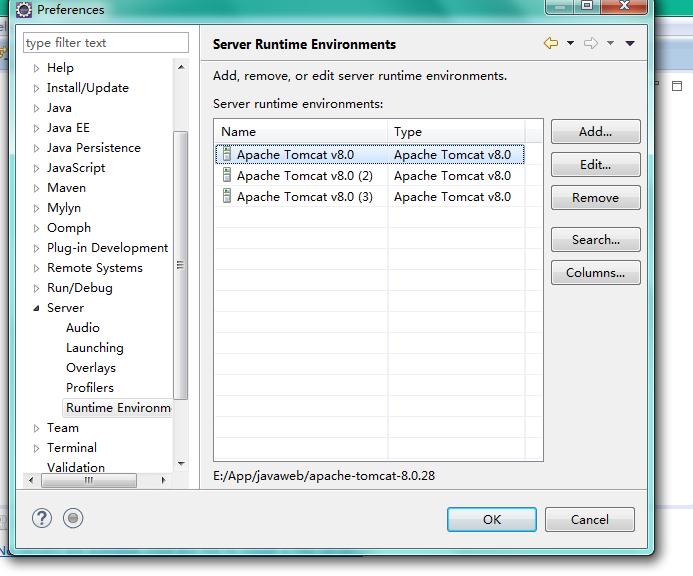Open the Forward history dropdown arrow
This screenshot has width=693, height=576.
[610, 43]
